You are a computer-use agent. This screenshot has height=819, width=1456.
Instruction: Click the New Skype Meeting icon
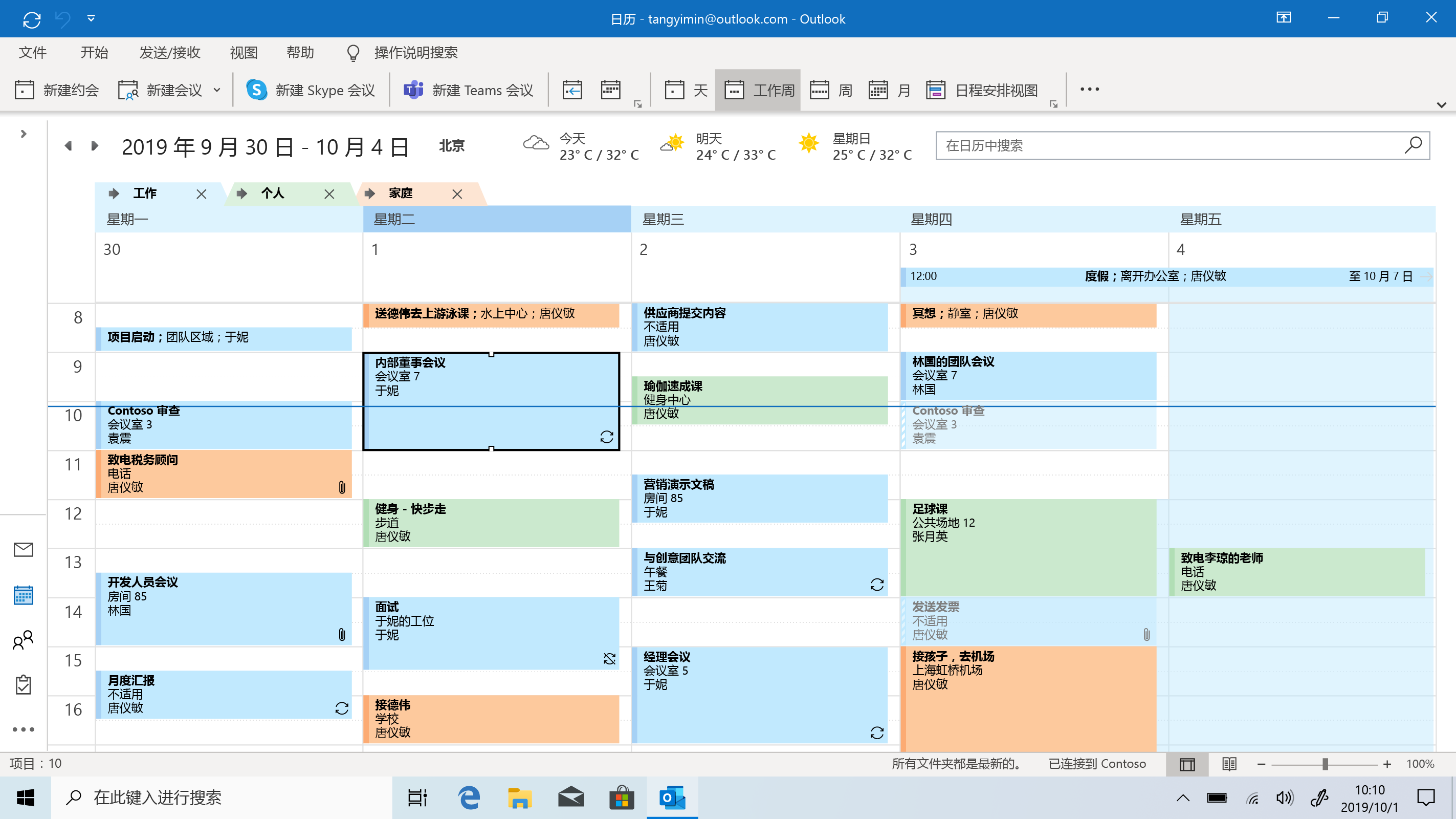click(x=257, y=90)
